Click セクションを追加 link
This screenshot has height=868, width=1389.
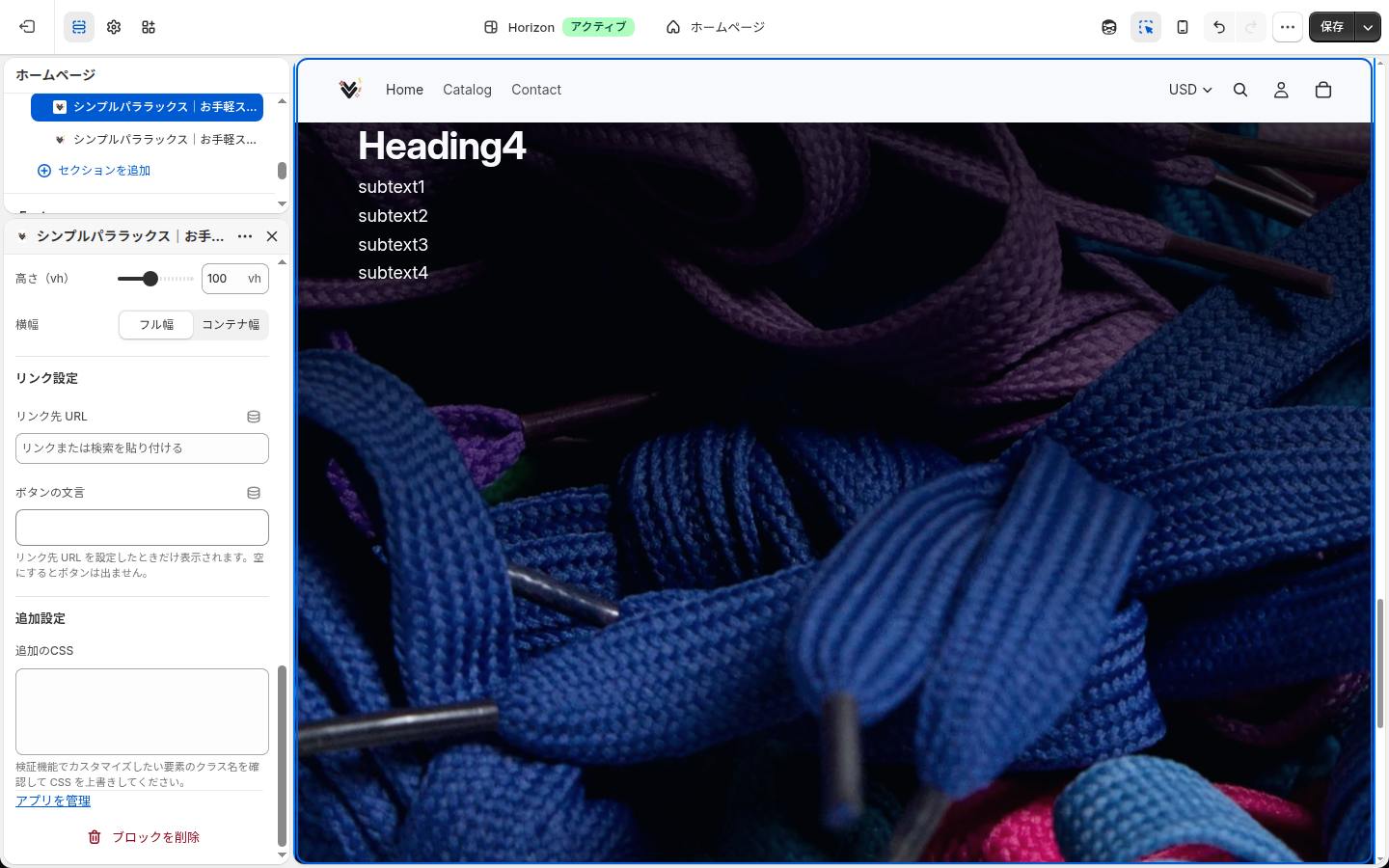95,171
